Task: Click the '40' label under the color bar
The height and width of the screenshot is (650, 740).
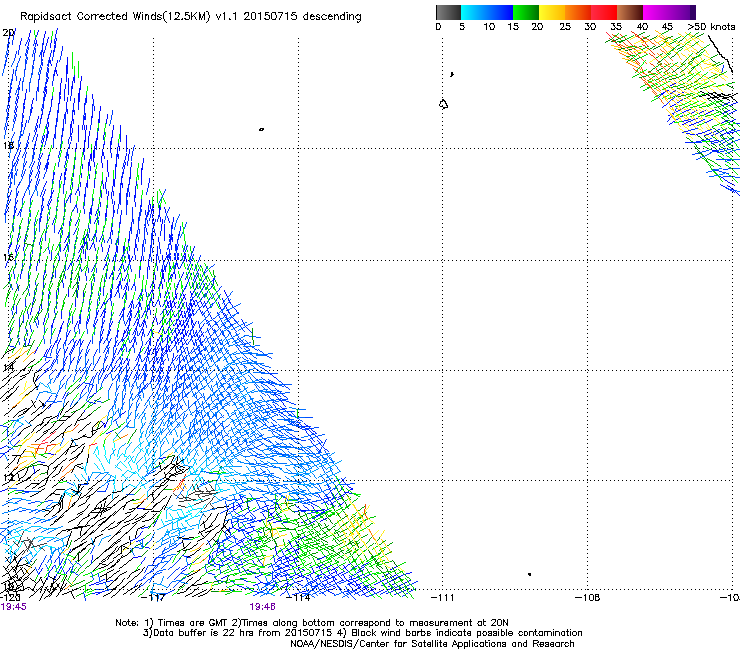Action: pyautogui.click(x=642, y=27)
